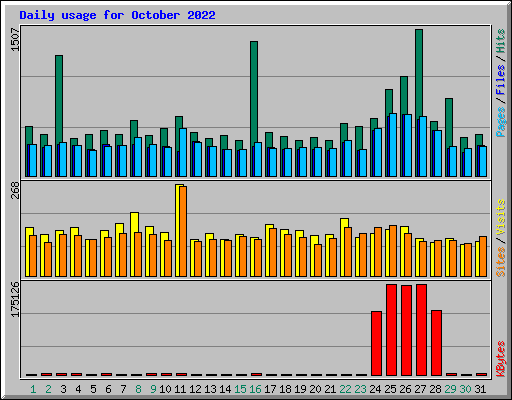
Task: Click day label 22 on the x-axis
Action: [345, 389]
